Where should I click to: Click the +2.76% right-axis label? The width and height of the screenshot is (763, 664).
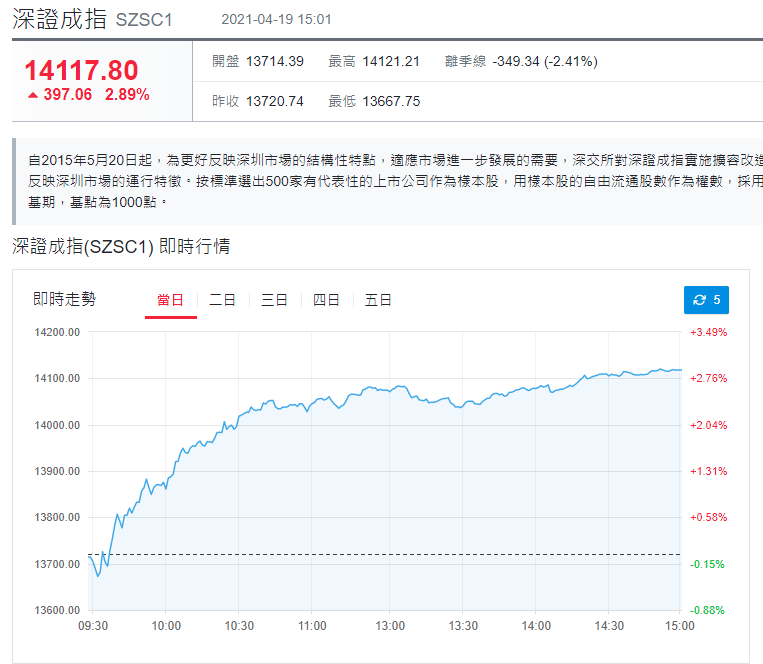point(708,378)
